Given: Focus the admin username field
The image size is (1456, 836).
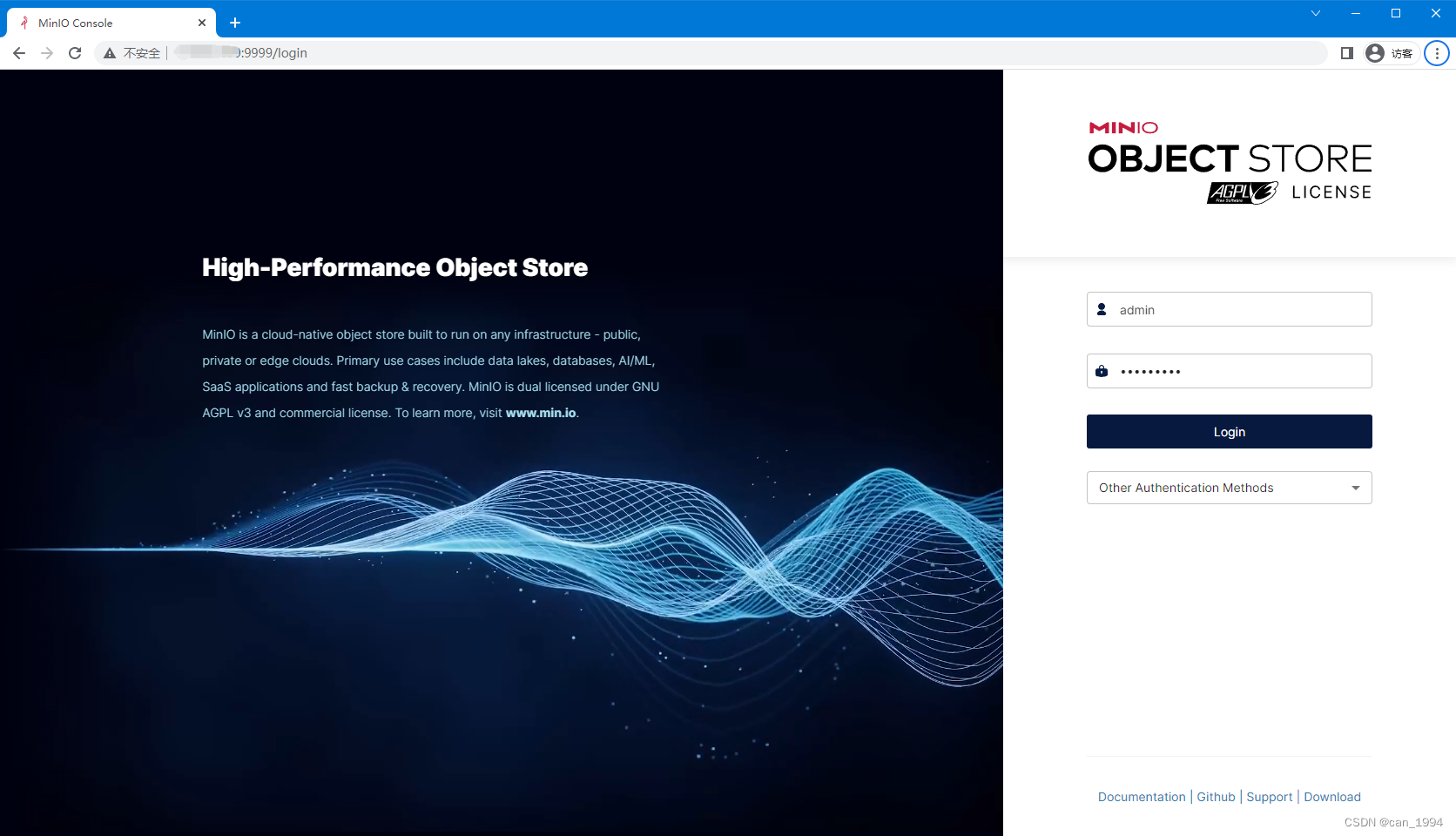Looking at the screenshot, I should tap(1230, 309).
